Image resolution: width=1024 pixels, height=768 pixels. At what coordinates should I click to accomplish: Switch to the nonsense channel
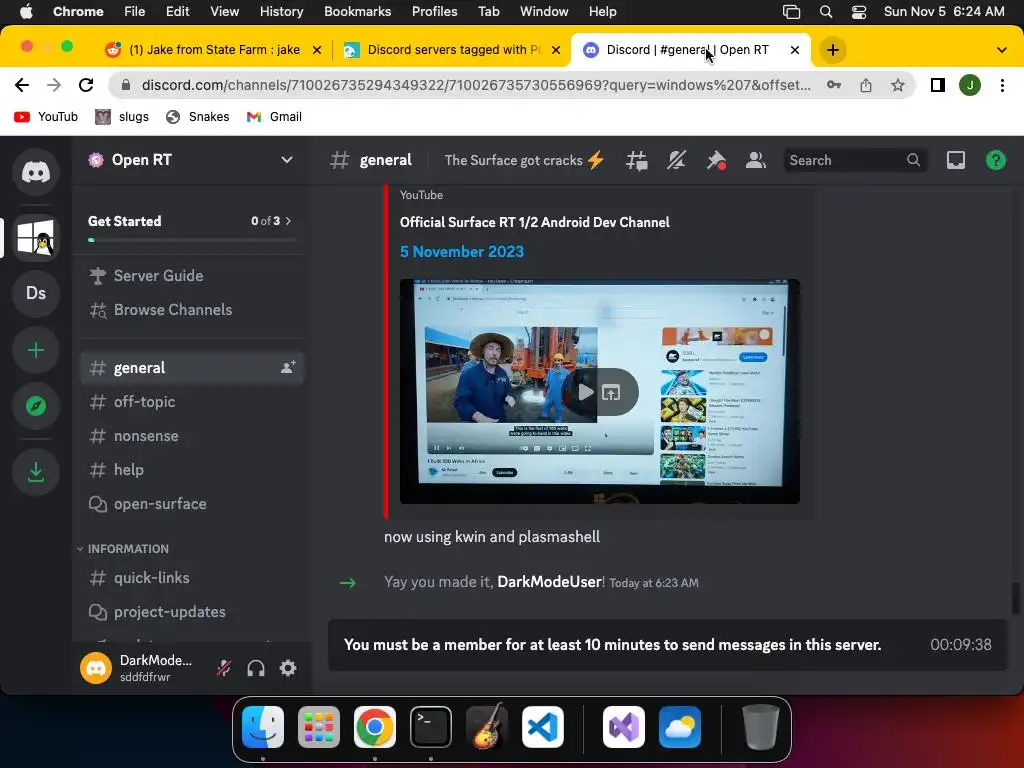(x=192, y=436)
